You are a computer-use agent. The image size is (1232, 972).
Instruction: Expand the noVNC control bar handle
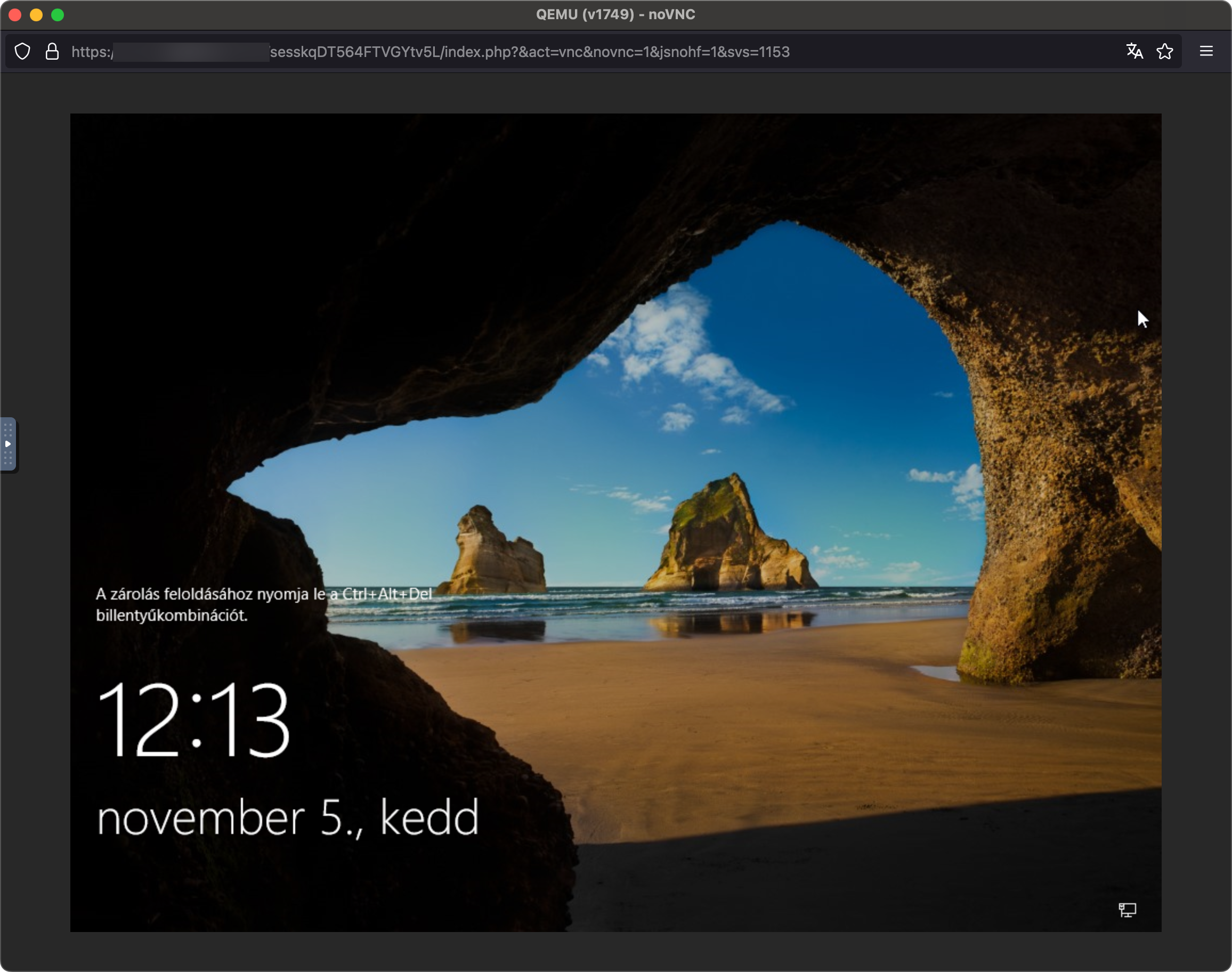coord(8,444)
